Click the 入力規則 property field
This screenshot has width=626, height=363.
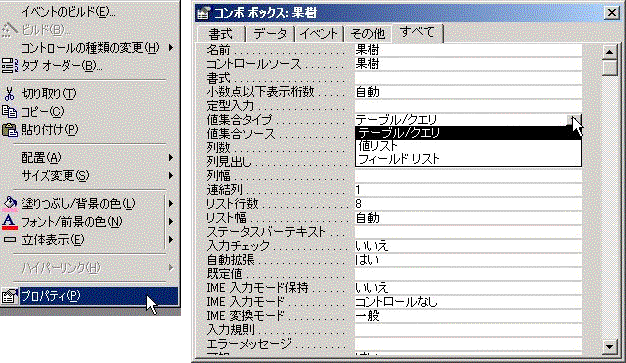point(468,329)
